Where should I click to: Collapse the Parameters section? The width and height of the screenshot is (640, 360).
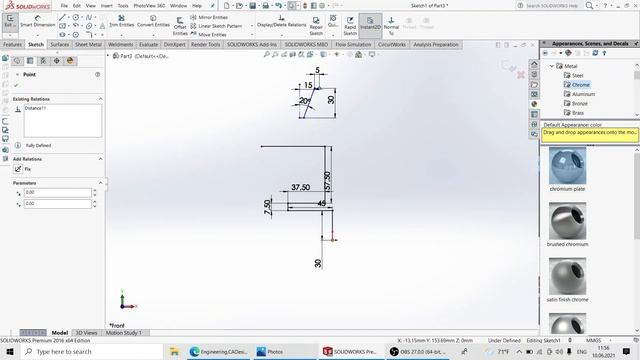tap(100, 183)
